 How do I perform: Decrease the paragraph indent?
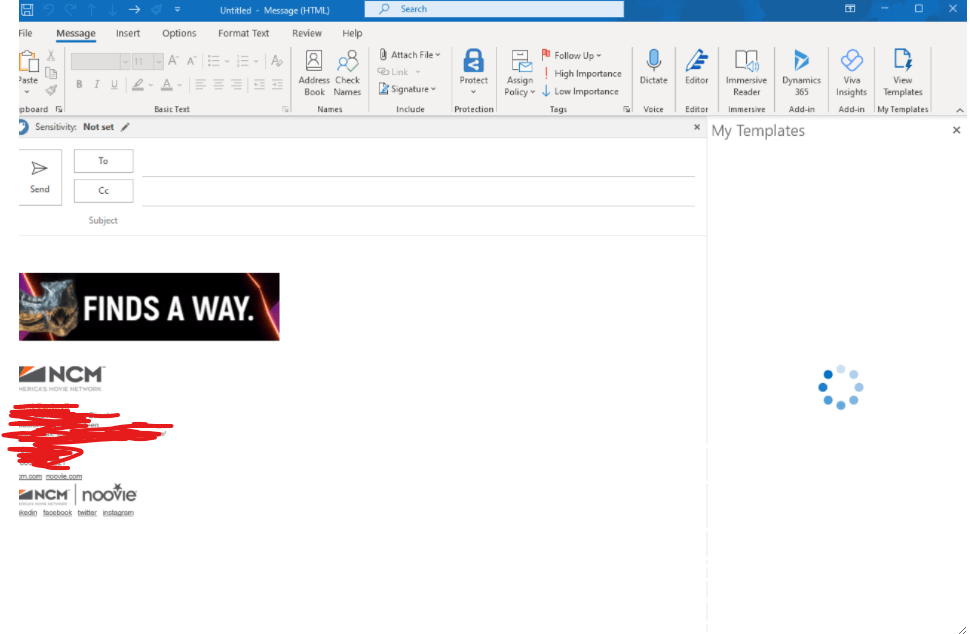click(259, 84)
